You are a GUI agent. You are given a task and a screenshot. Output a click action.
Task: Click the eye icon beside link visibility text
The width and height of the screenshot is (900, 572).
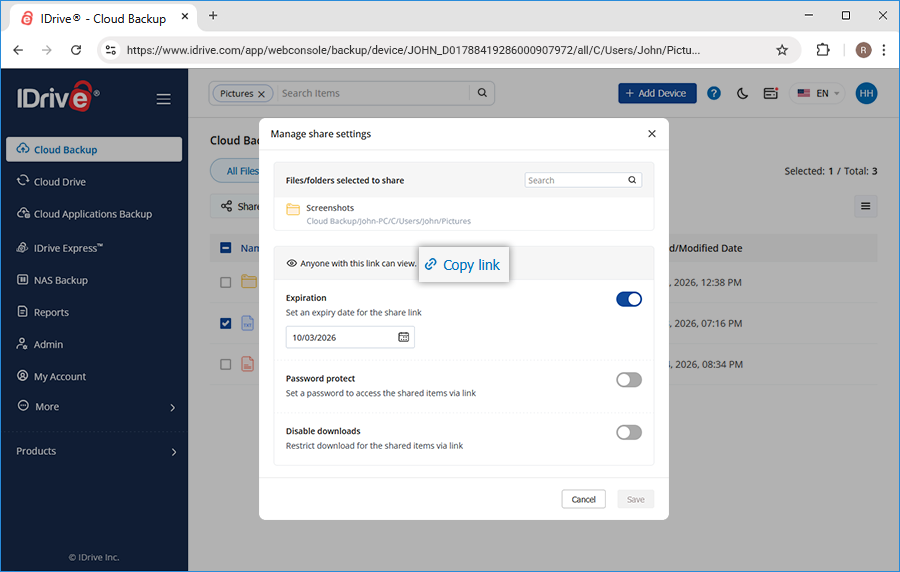pos(292,263)
